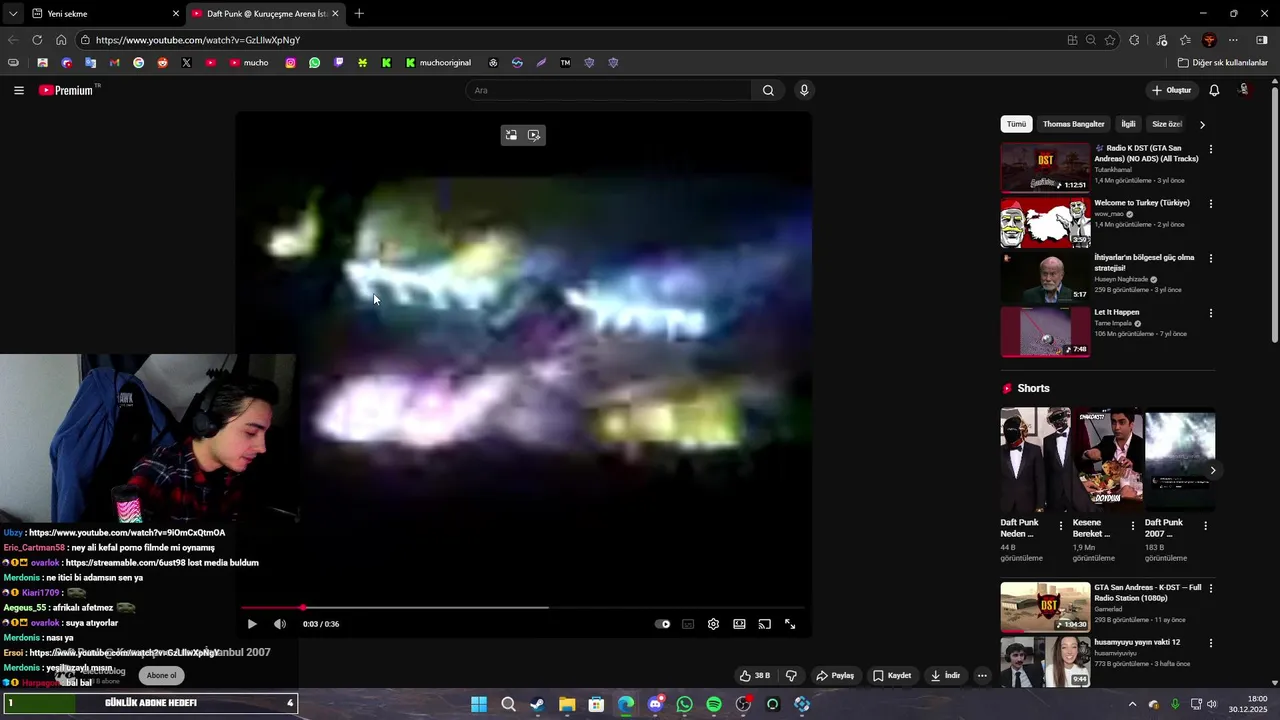Select the Thomas Bangalter filter chip
Image resolution: width=1280 pixels, height=720 pixels.
pyautogui.click(x=1074, y=124)
